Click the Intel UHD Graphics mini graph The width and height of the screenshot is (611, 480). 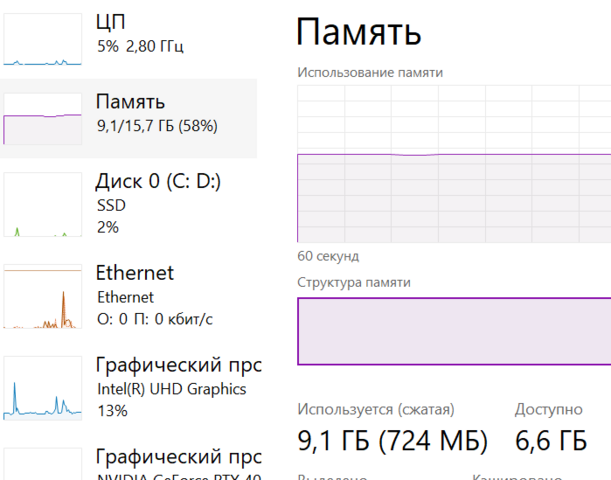43,387
